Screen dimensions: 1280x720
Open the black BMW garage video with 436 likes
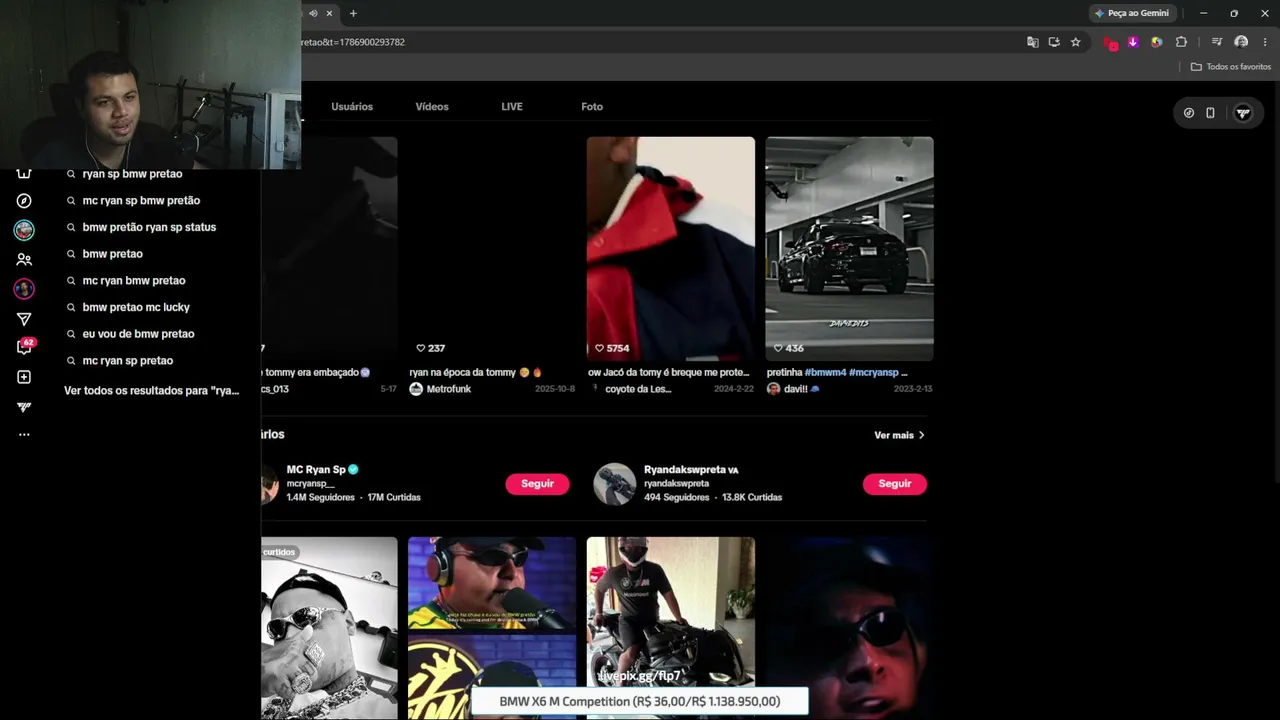[x=849, y=249]
